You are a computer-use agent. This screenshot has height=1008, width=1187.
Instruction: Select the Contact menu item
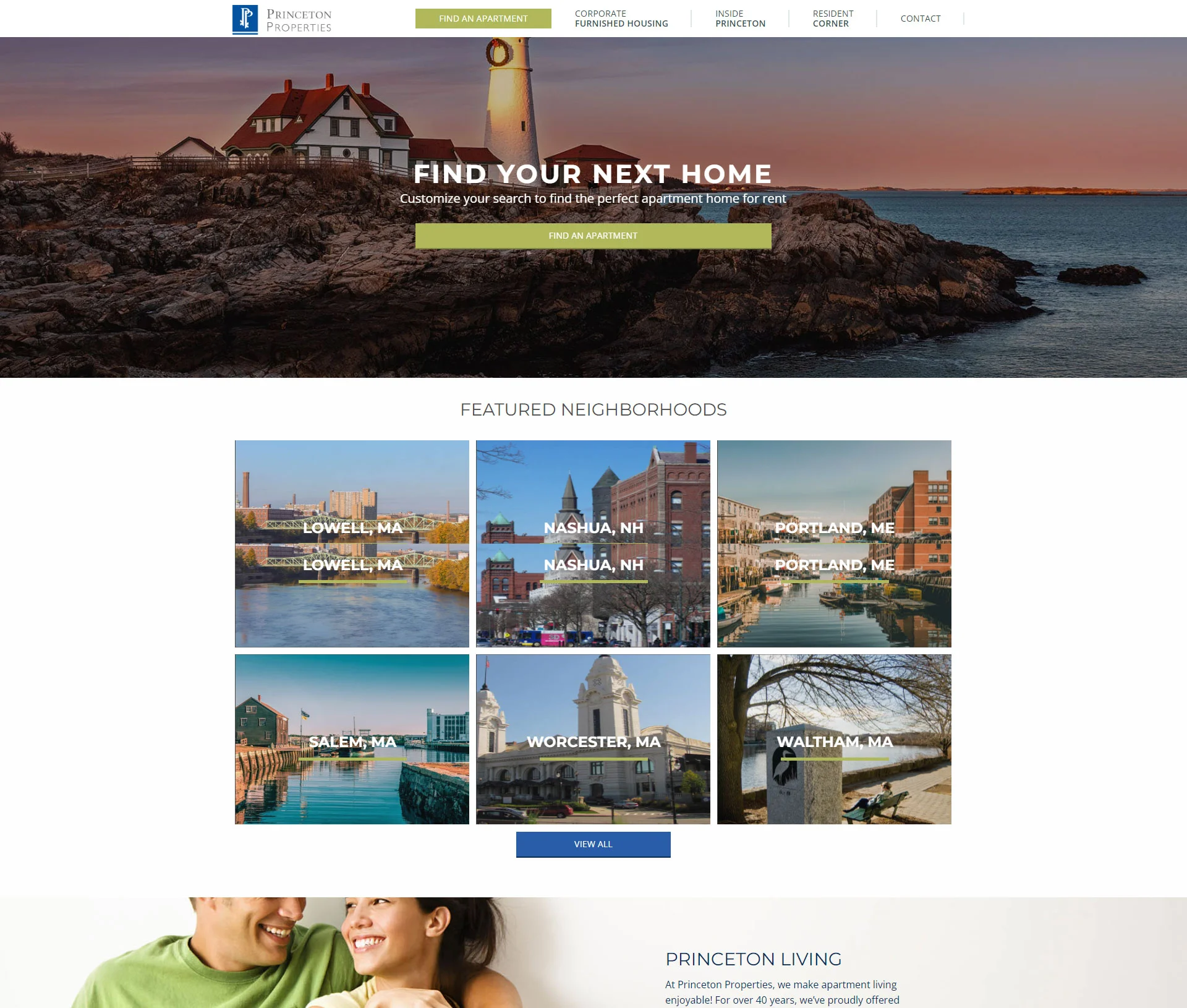(920, 18)
